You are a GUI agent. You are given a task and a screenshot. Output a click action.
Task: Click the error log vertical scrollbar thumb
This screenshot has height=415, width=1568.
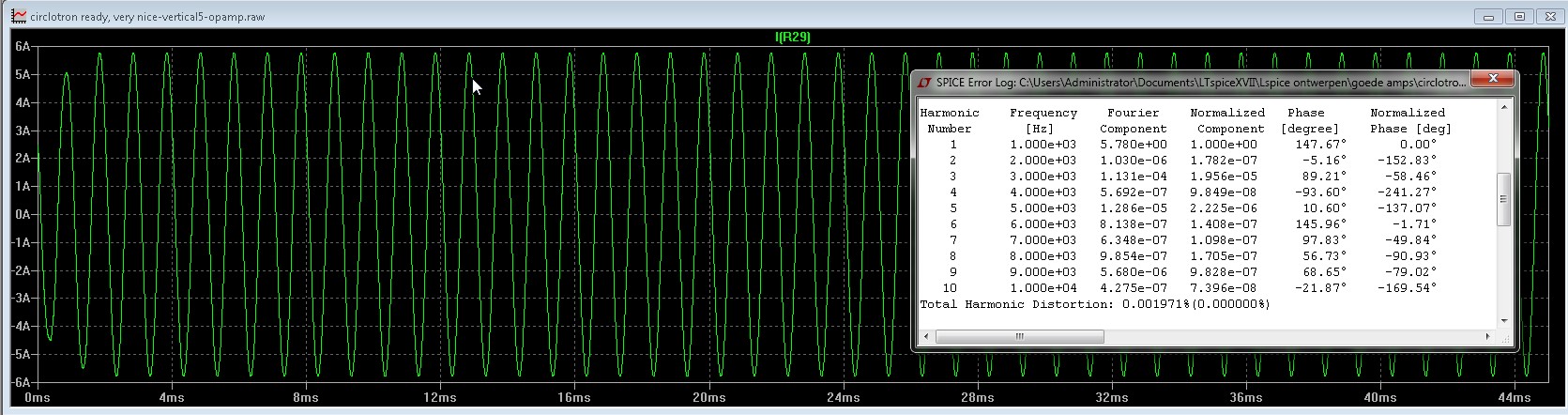tap(1502, 199)
